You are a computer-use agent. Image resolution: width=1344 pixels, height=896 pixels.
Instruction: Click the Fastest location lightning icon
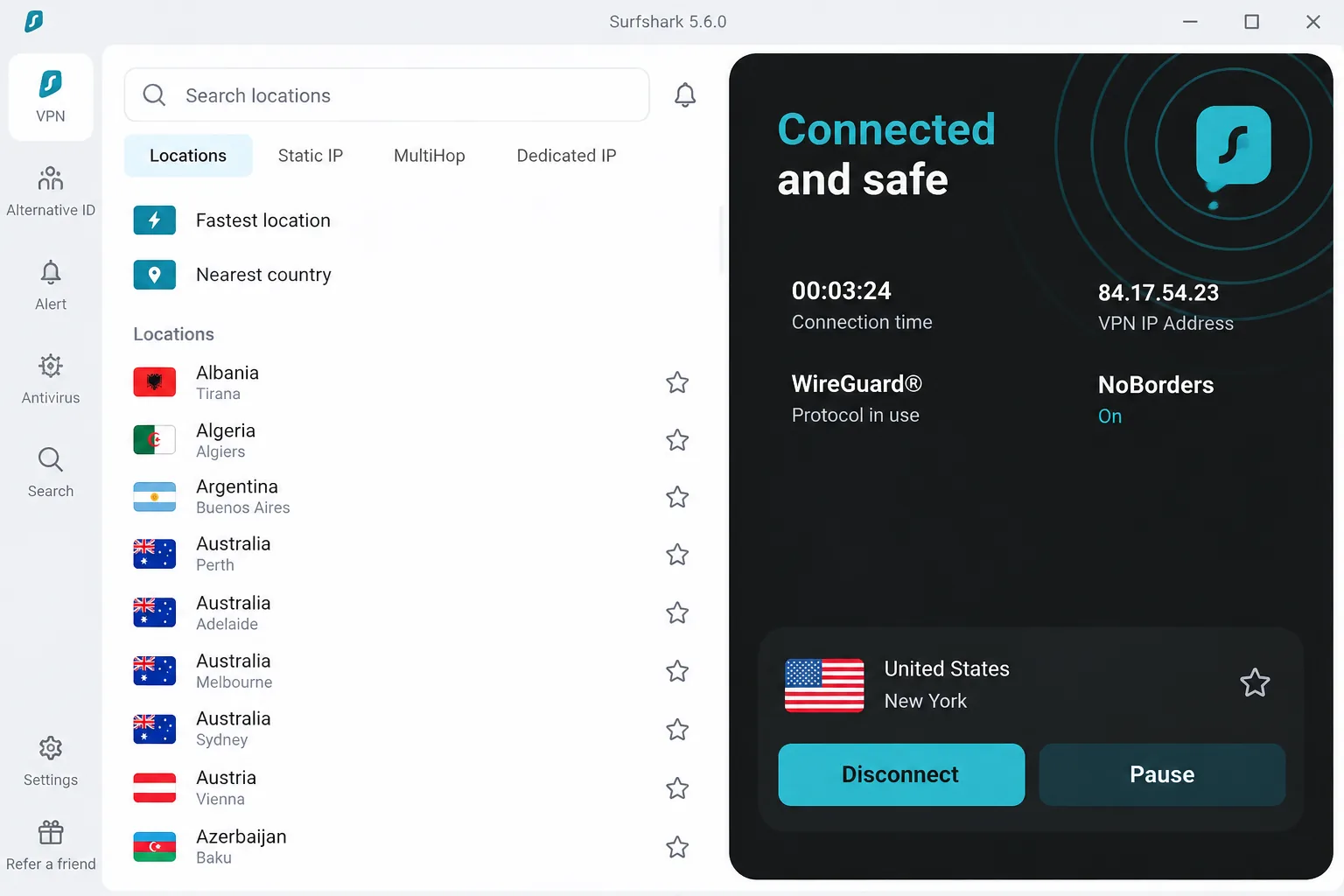[155, 220]
